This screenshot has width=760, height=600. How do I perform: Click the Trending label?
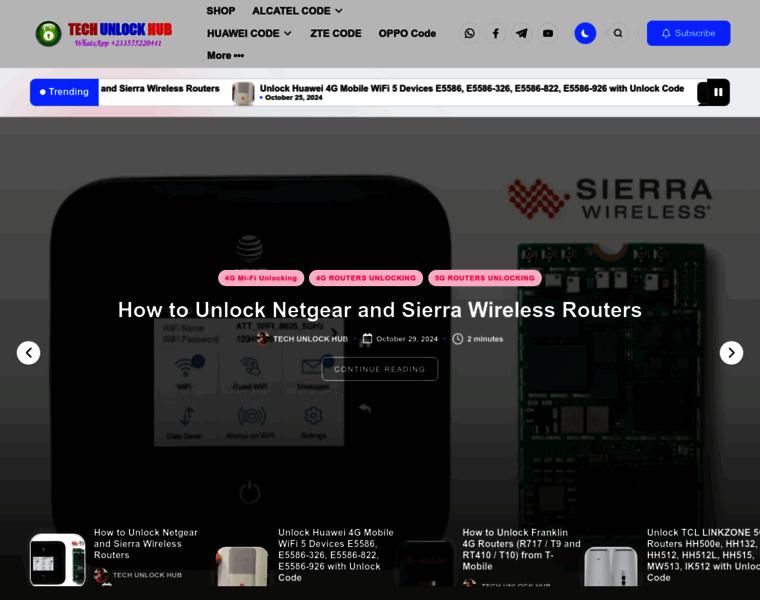[x=64, y=92]
